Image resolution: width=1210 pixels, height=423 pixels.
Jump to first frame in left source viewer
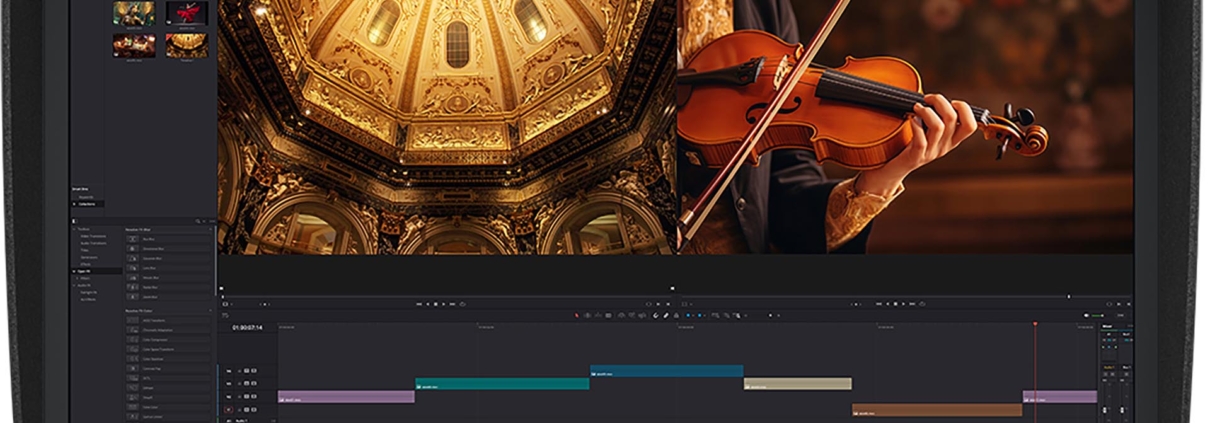(x=419, y=304)
